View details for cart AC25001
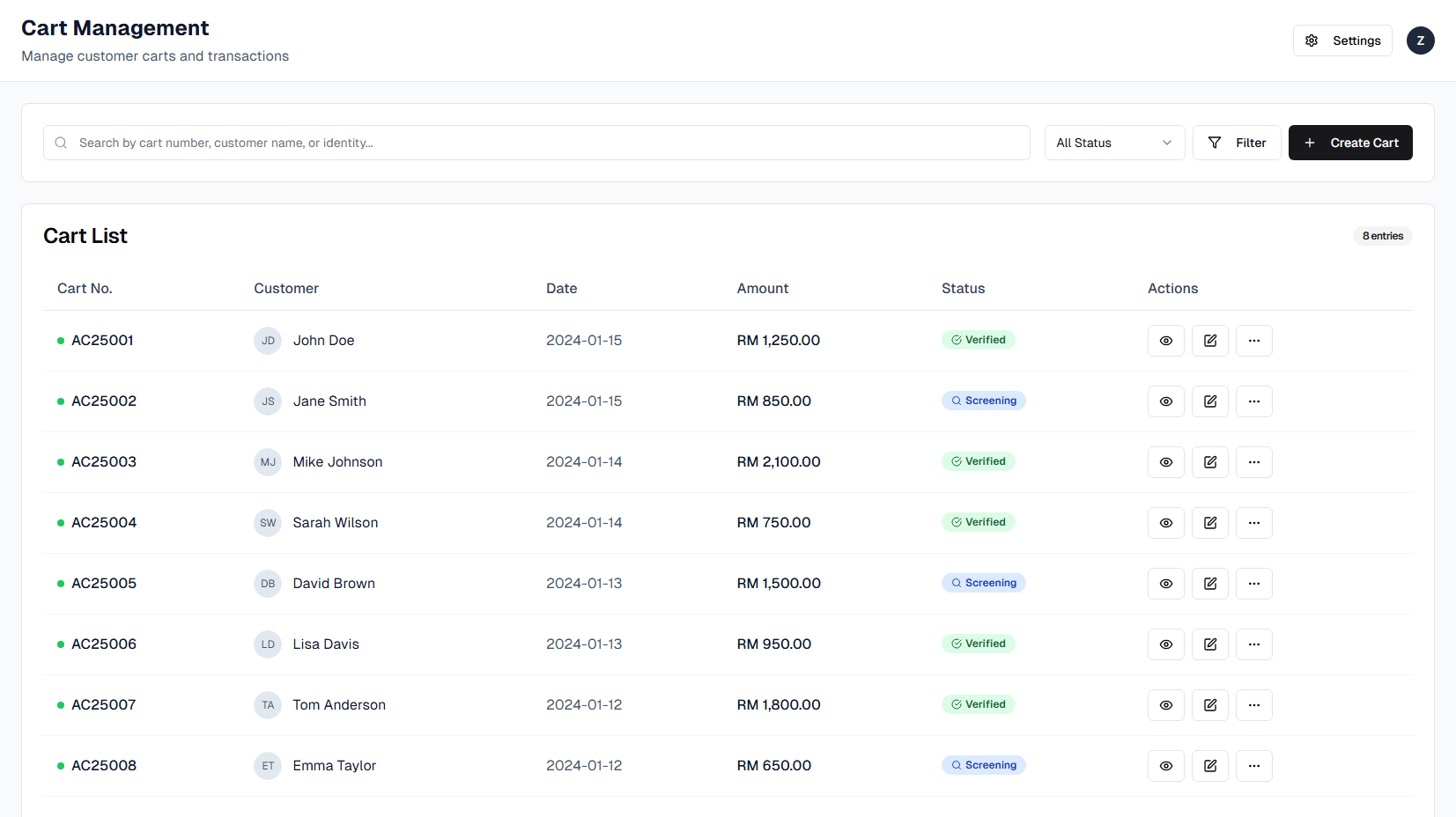Image resolution: width=1456 pixels, height=817 pixels. coord(1165,341)
